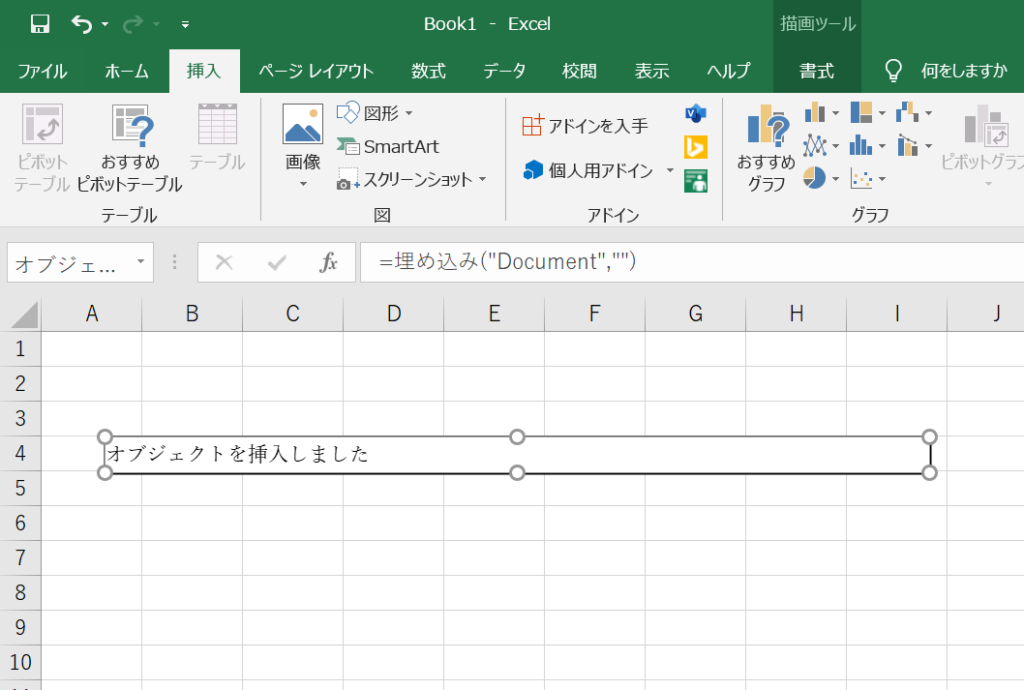Open the 書式 tab under 描画ツール
This screenshot has height=690, width=1024.
[815, 71]
